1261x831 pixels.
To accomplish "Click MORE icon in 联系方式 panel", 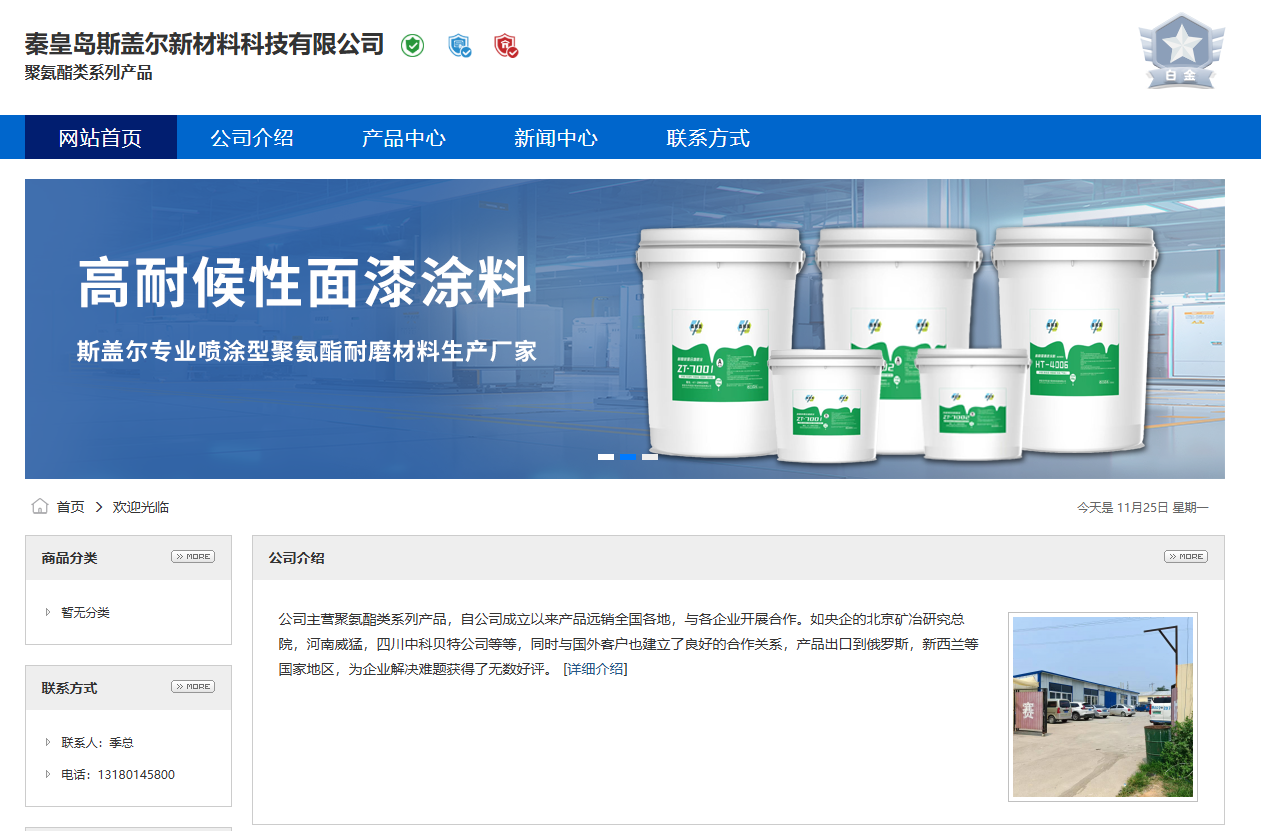I will pyautogui.click(x=193, y=687).
